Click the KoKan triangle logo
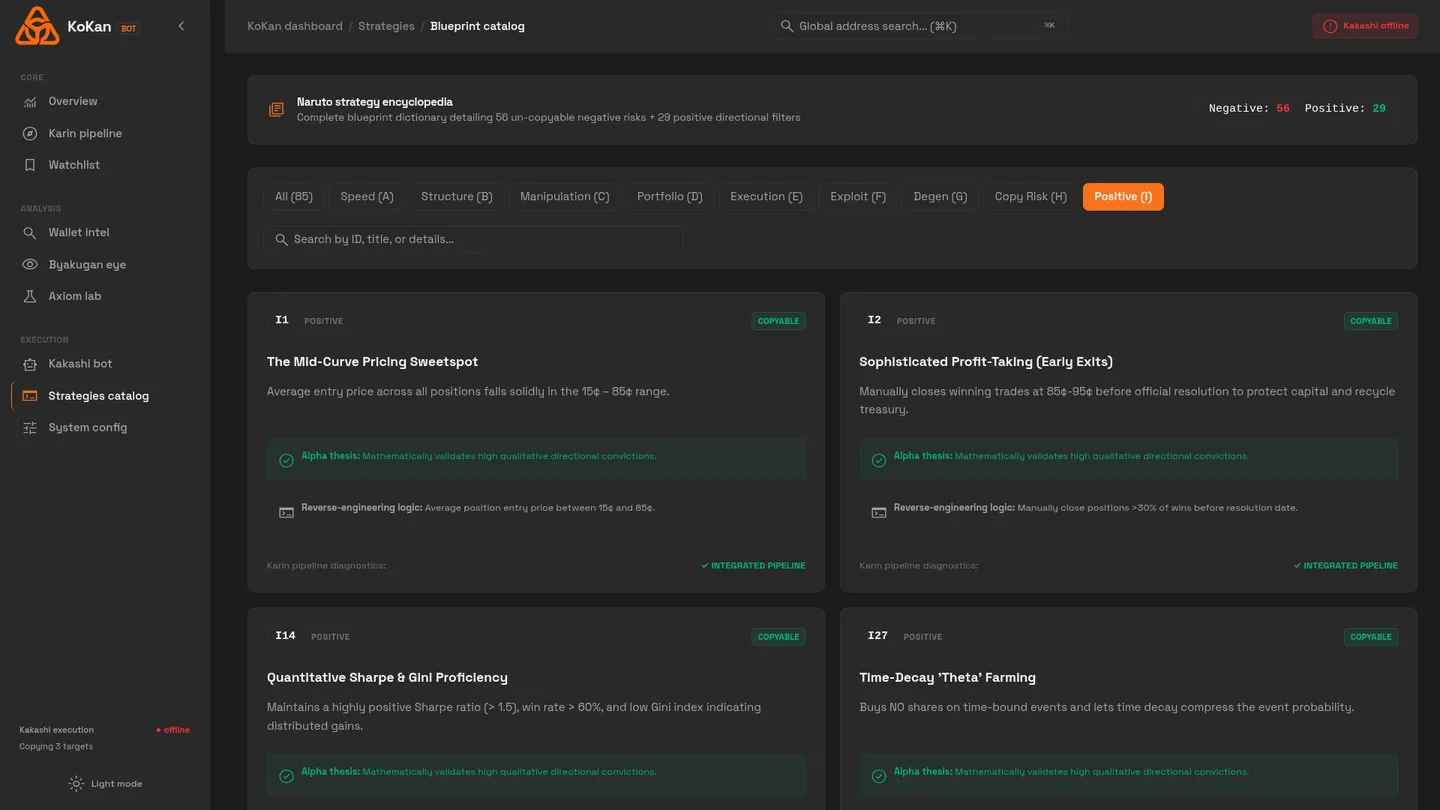This screenshot has height=810, width=1440. pyautogui.click(x=37, y=27)
